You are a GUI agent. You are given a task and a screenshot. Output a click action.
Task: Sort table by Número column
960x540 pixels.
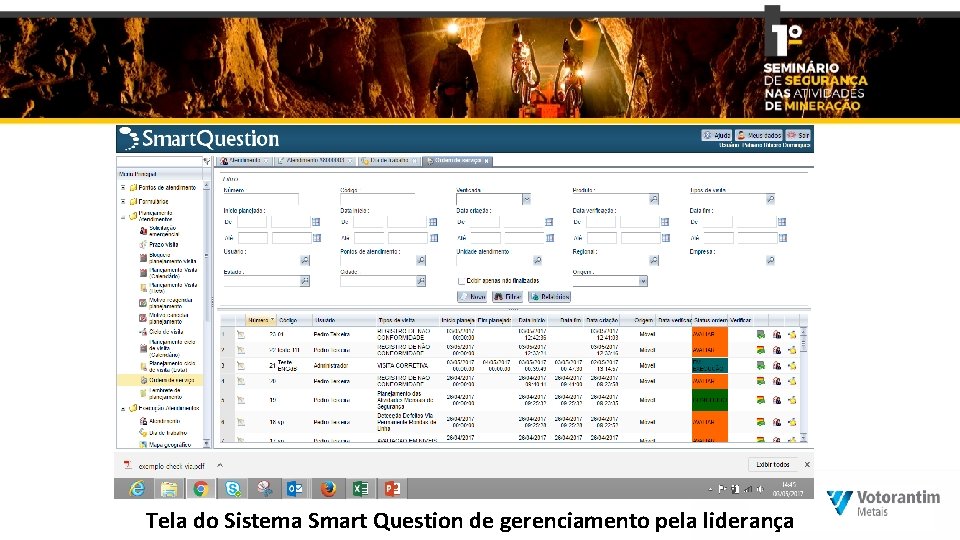pos(261,320)
